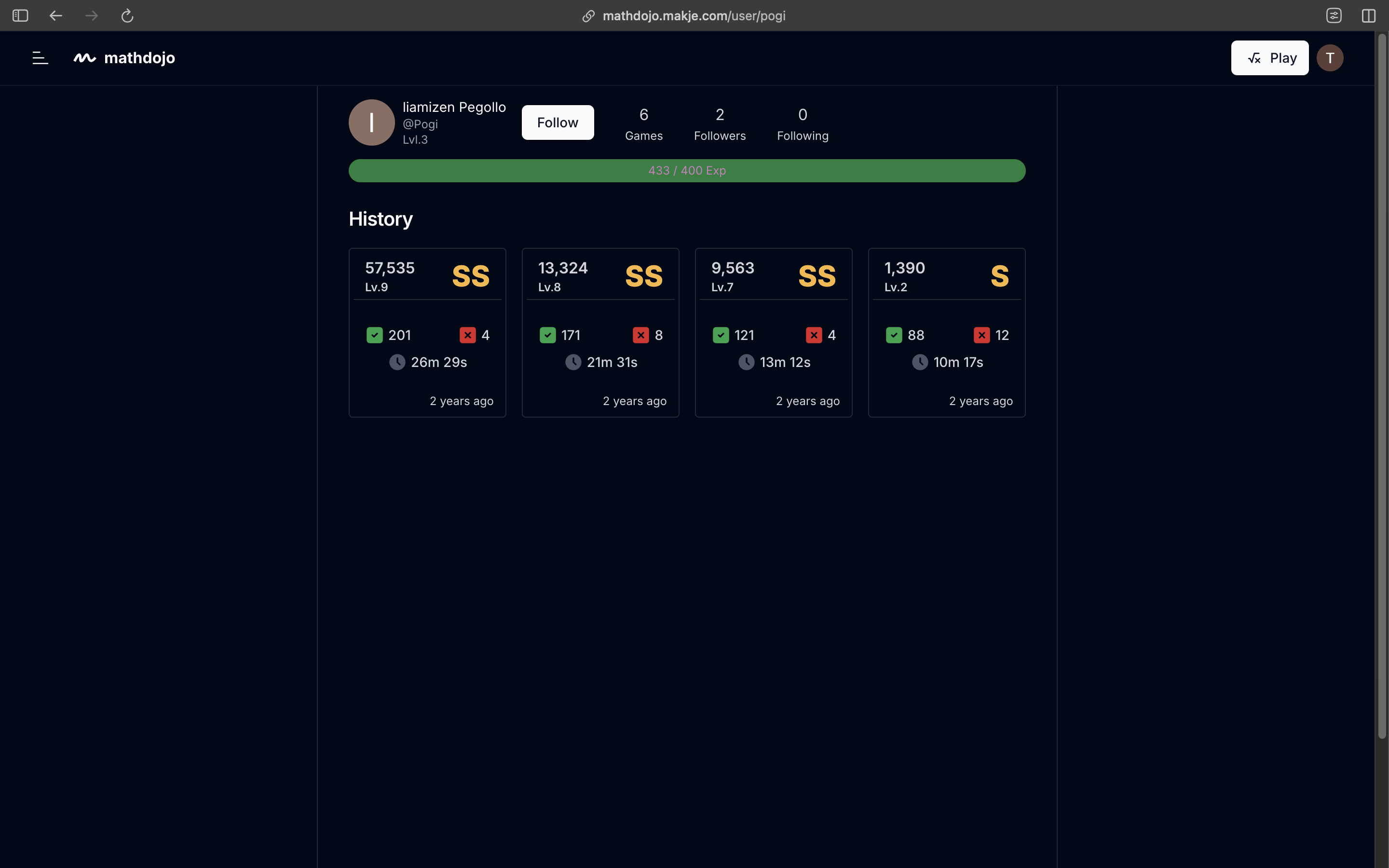Click liamizen Pegollo's profile avatar
Screen dimensions: 1389x868
pyautogui.click(x=371, y=122)
